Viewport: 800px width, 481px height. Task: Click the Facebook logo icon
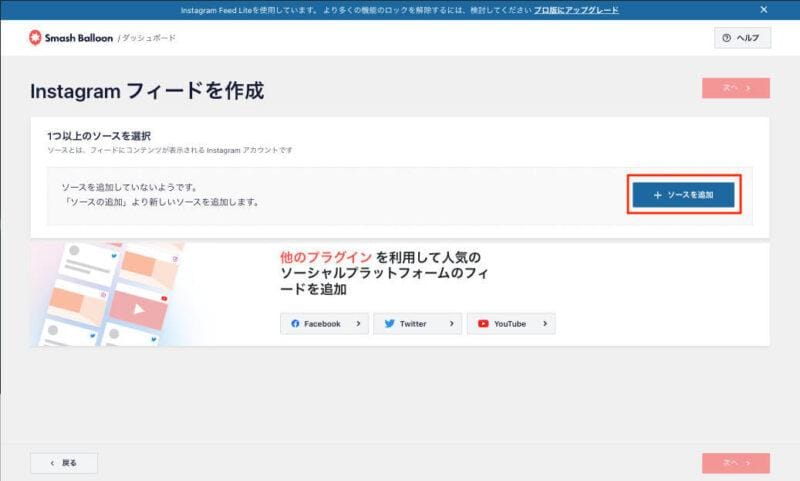point(295,324)
